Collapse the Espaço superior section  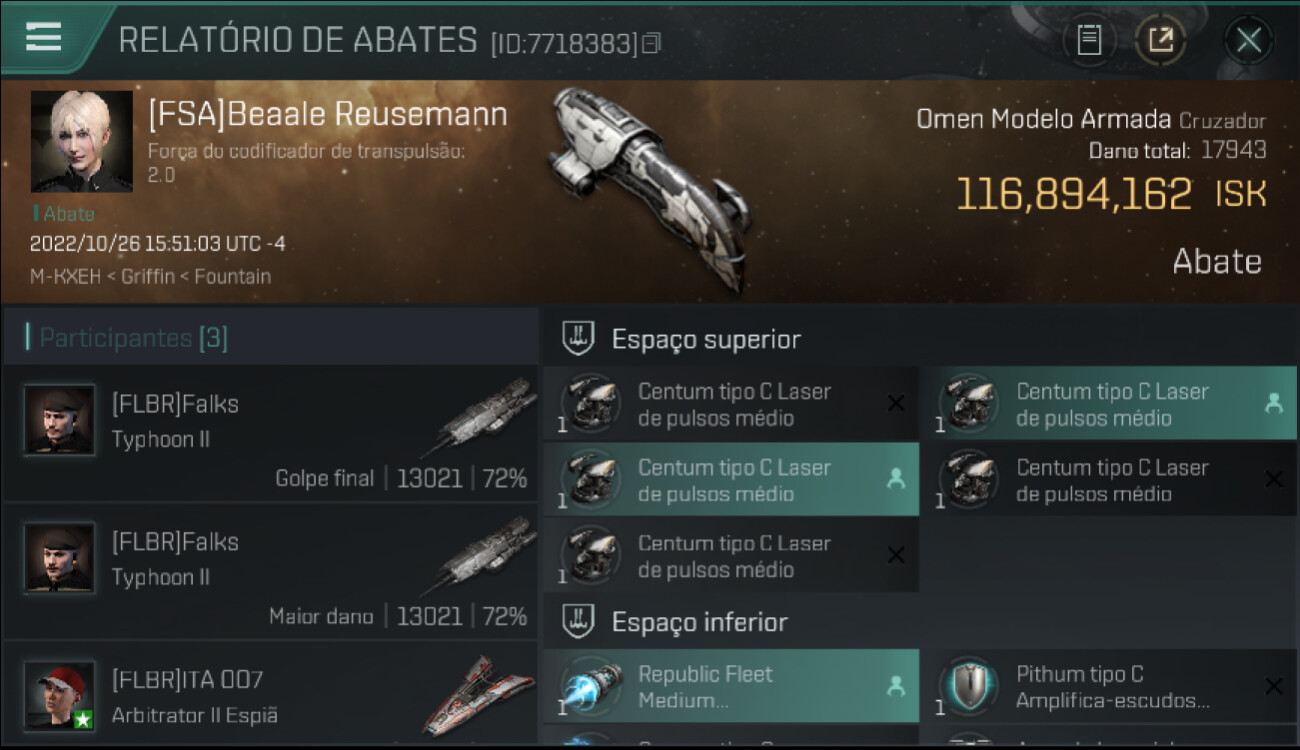tap(579, 339)
